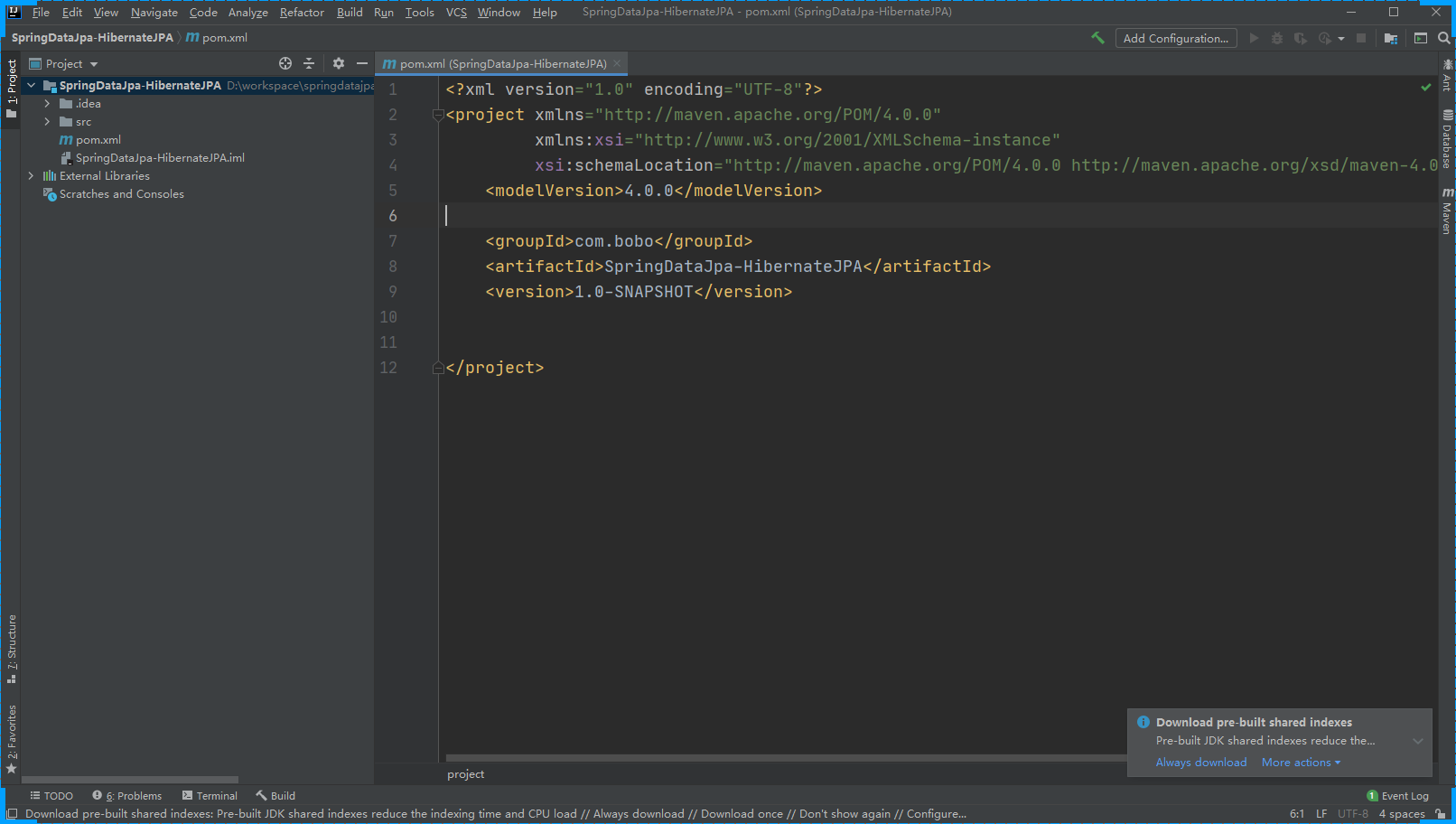Open Project panel settings gear

click(339, 63)
